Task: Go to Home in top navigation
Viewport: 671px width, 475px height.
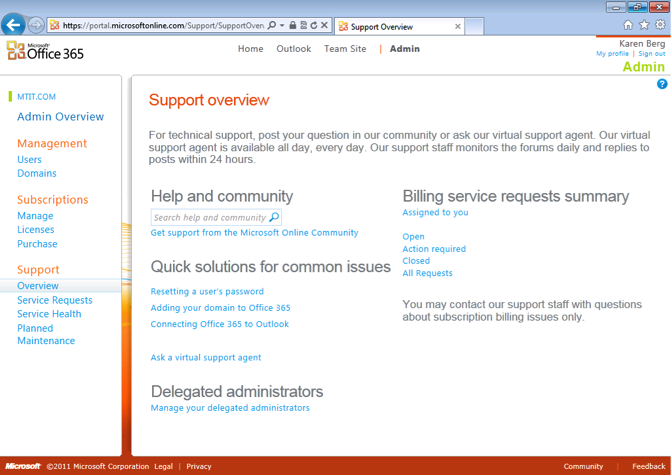Action: point(250,49)
